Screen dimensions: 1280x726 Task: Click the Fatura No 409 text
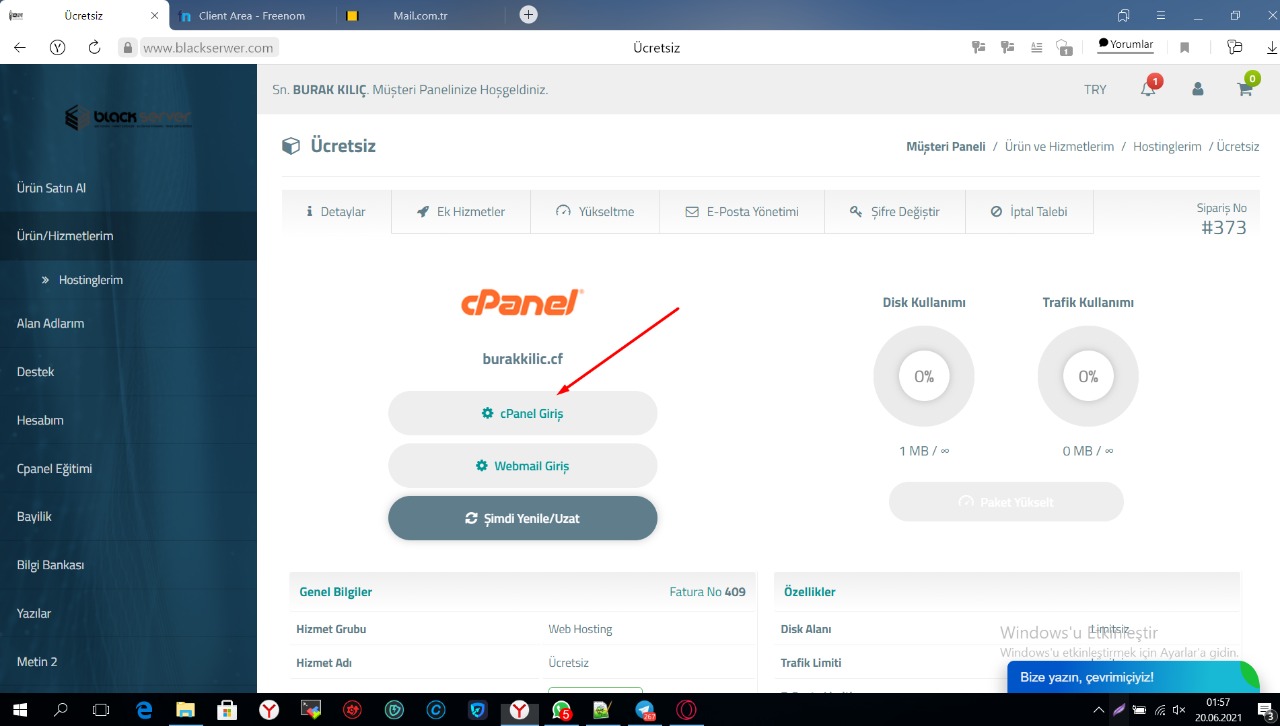point(708,592)
